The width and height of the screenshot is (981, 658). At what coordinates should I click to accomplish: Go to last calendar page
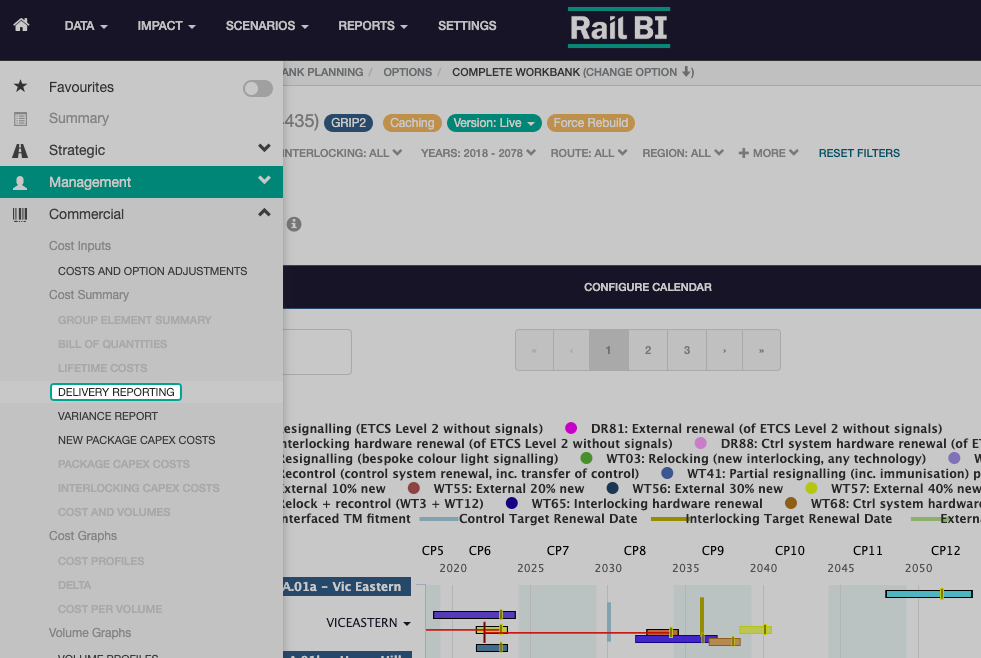click(762, 351)
